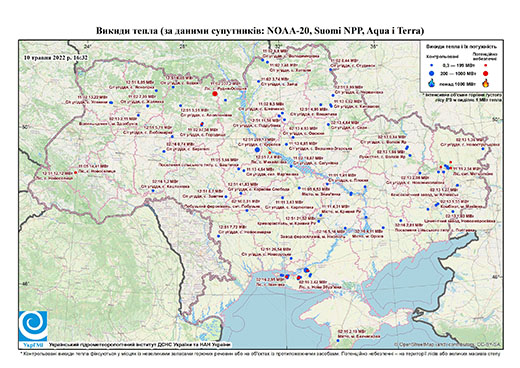Viewport: 520px width, 368px height.
Task: Click the large blue legend circle
Action: click(x=432, y=73)
